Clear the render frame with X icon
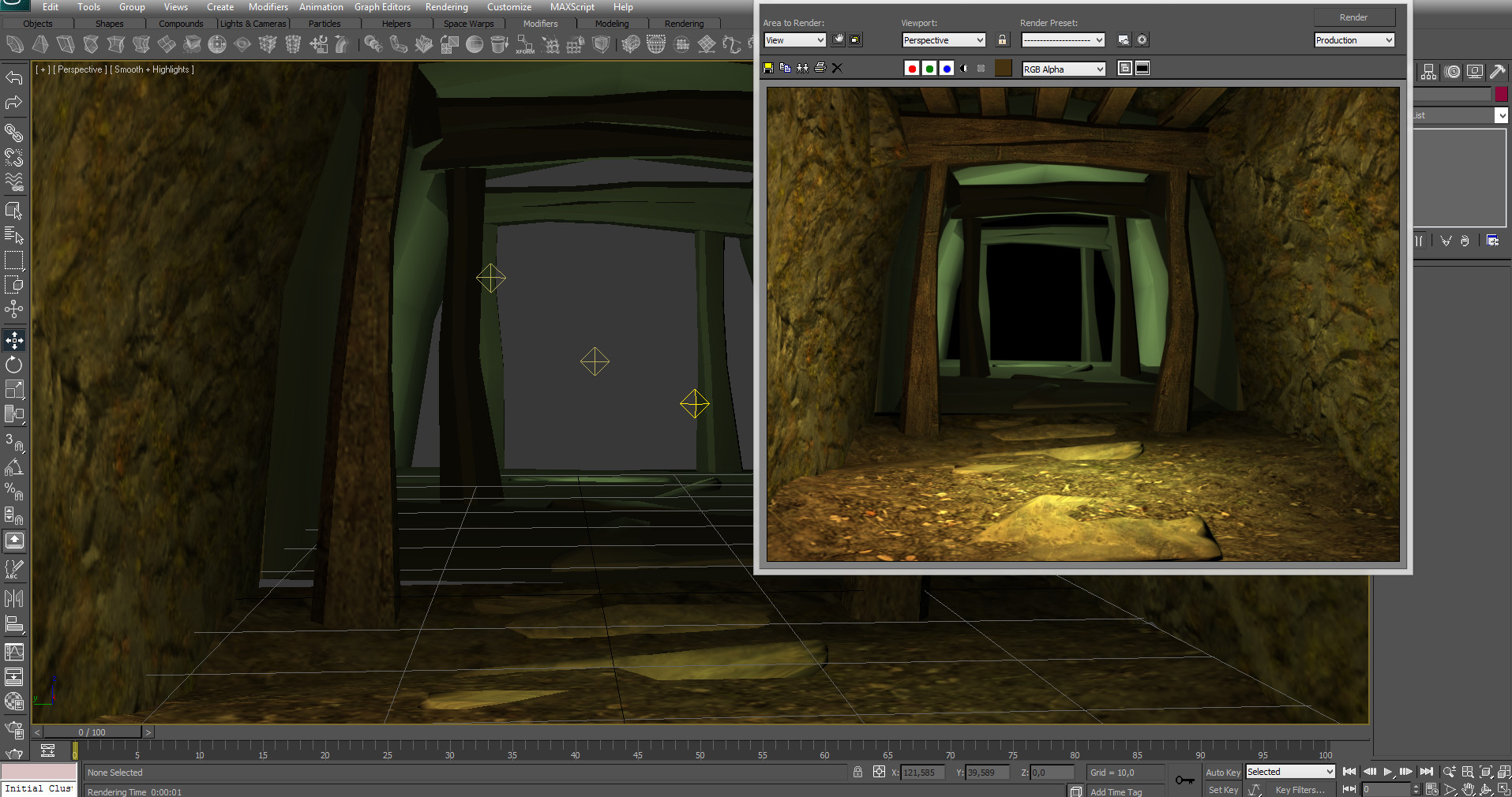Image resolution: width=1512 pixels, height=797 pixels. 837,69
